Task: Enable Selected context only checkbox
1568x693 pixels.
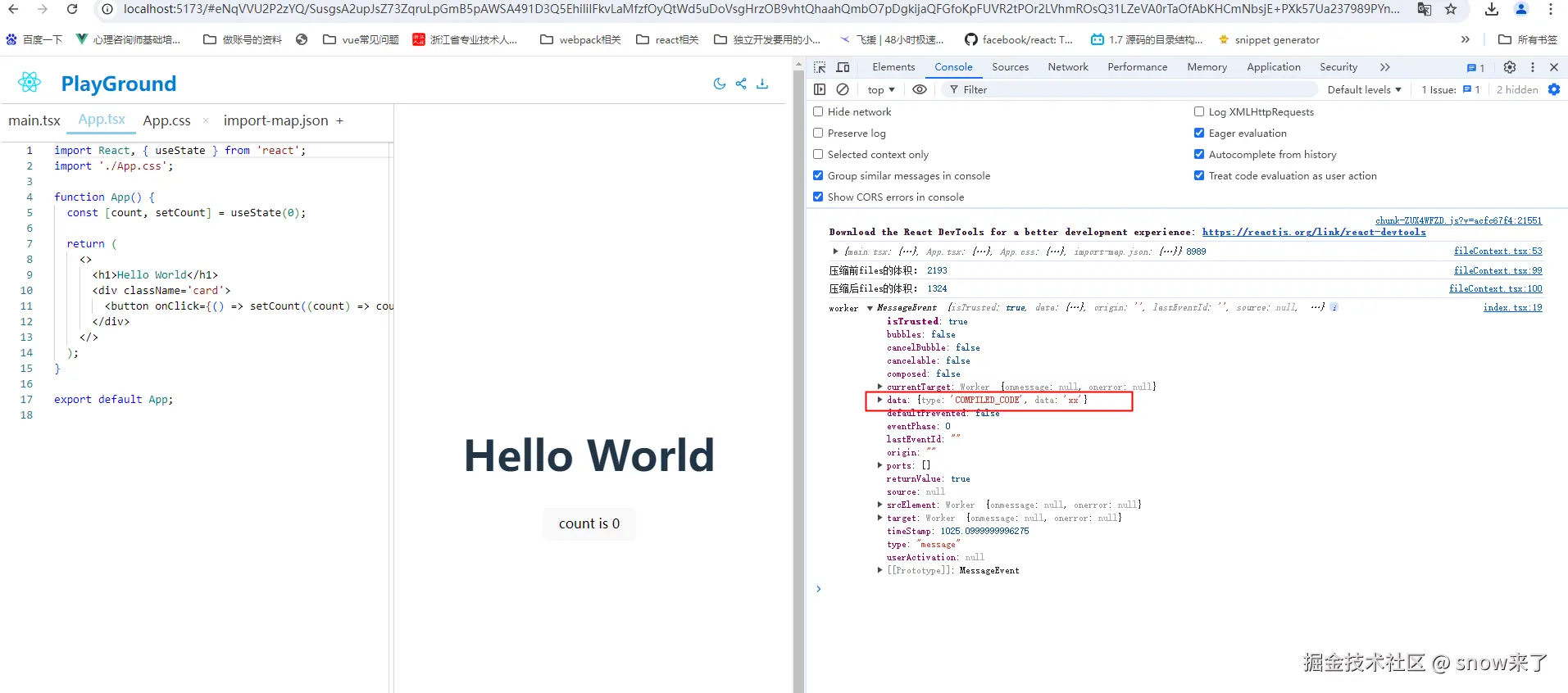Action: point(818,154)
